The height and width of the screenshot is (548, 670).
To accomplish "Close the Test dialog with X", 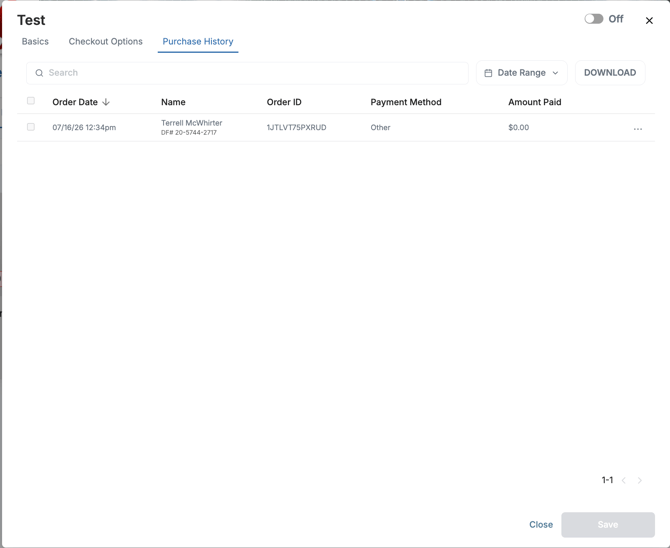I will pyautogui.click(x=649, y=21).
